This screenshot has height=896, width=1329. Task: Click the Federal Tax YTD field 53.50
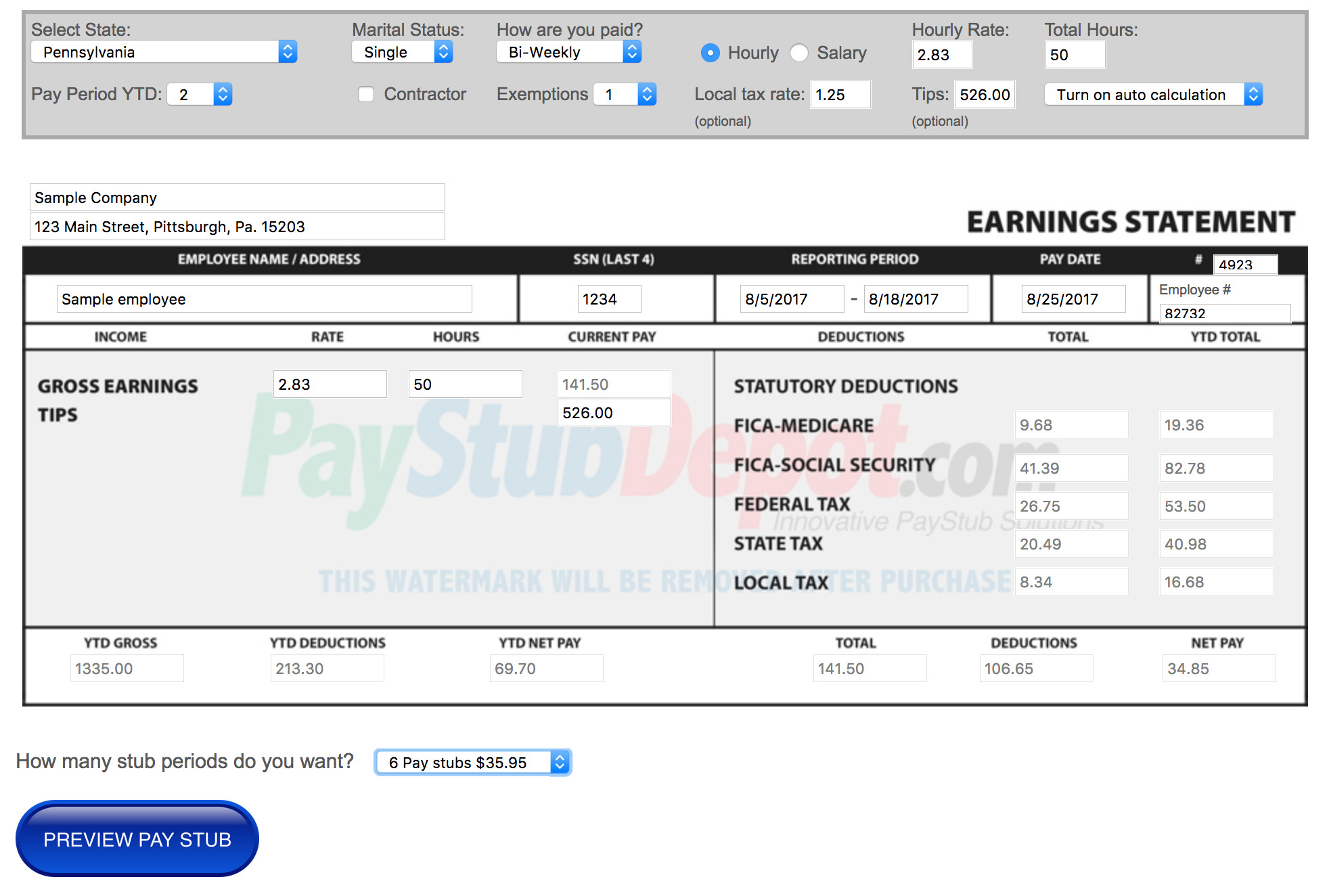1216,506
